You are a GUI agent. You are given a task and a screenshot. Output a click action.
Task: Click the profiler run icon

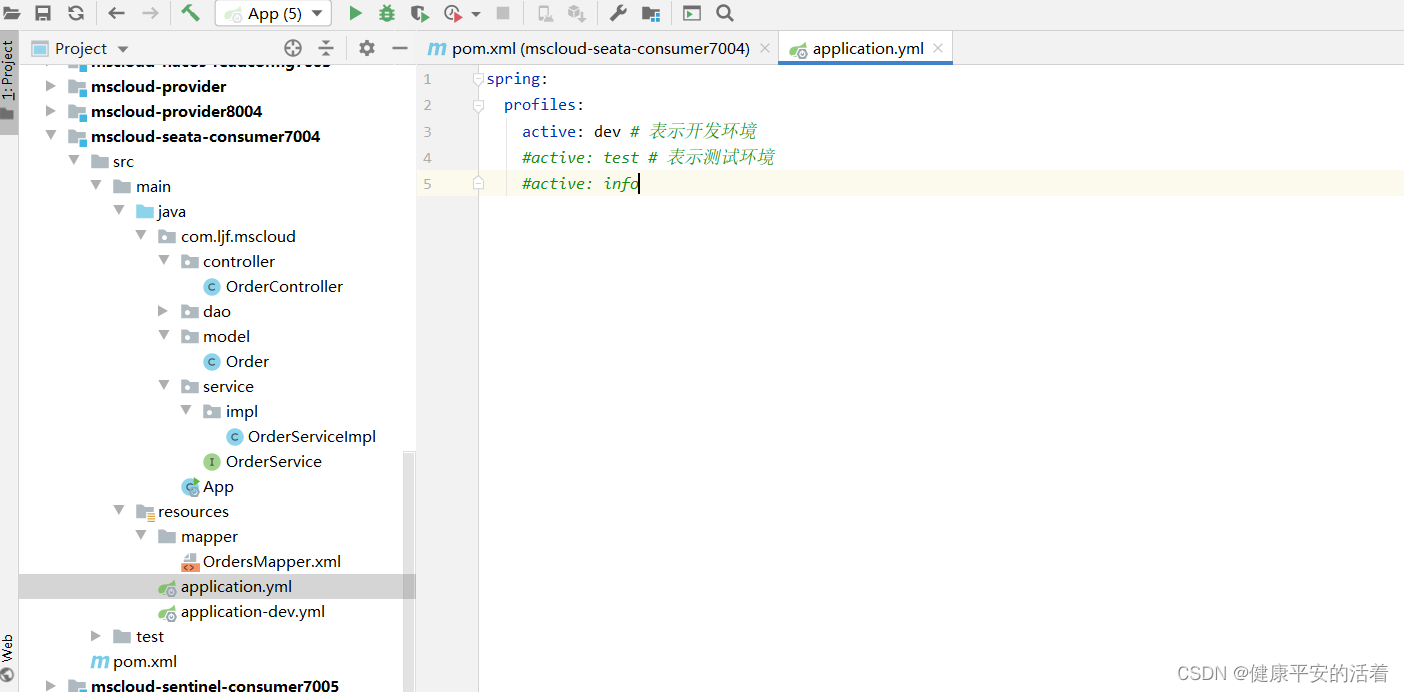tap(453, 13)
